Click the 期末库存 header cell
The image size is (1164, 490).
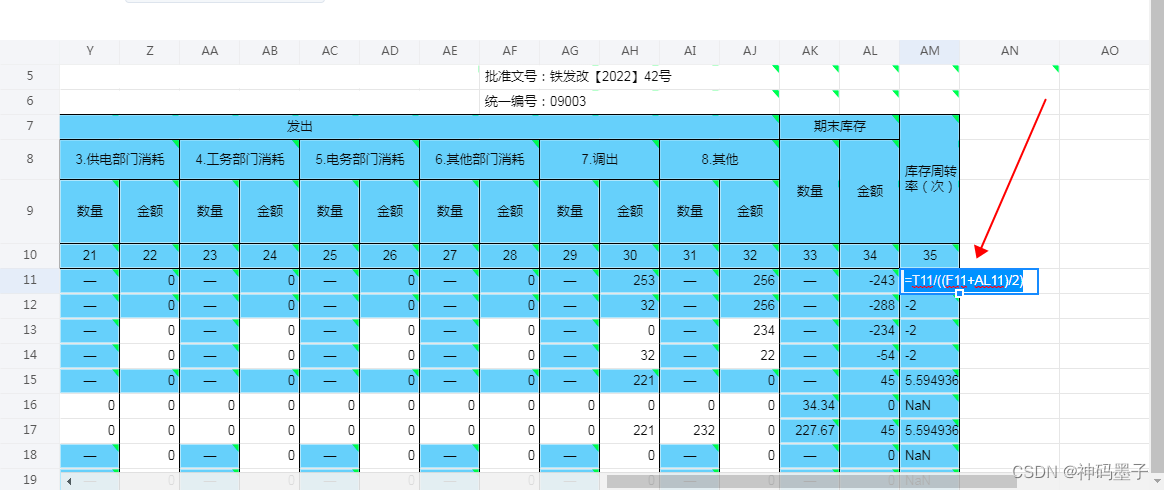coord(840,127)
